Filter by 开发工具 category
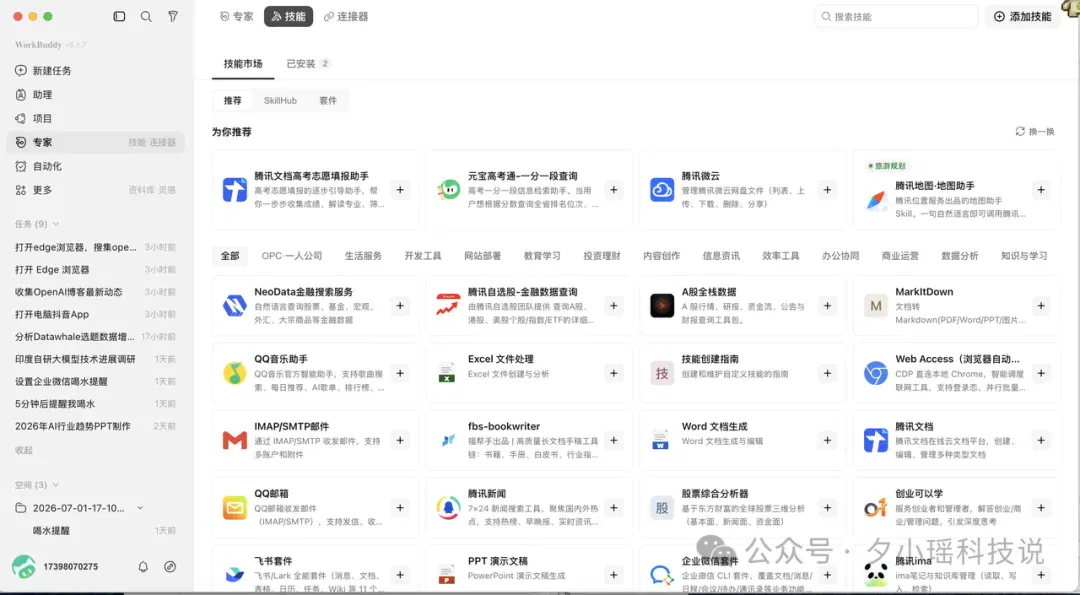1080x595 pixels. (x=423, y=255)
